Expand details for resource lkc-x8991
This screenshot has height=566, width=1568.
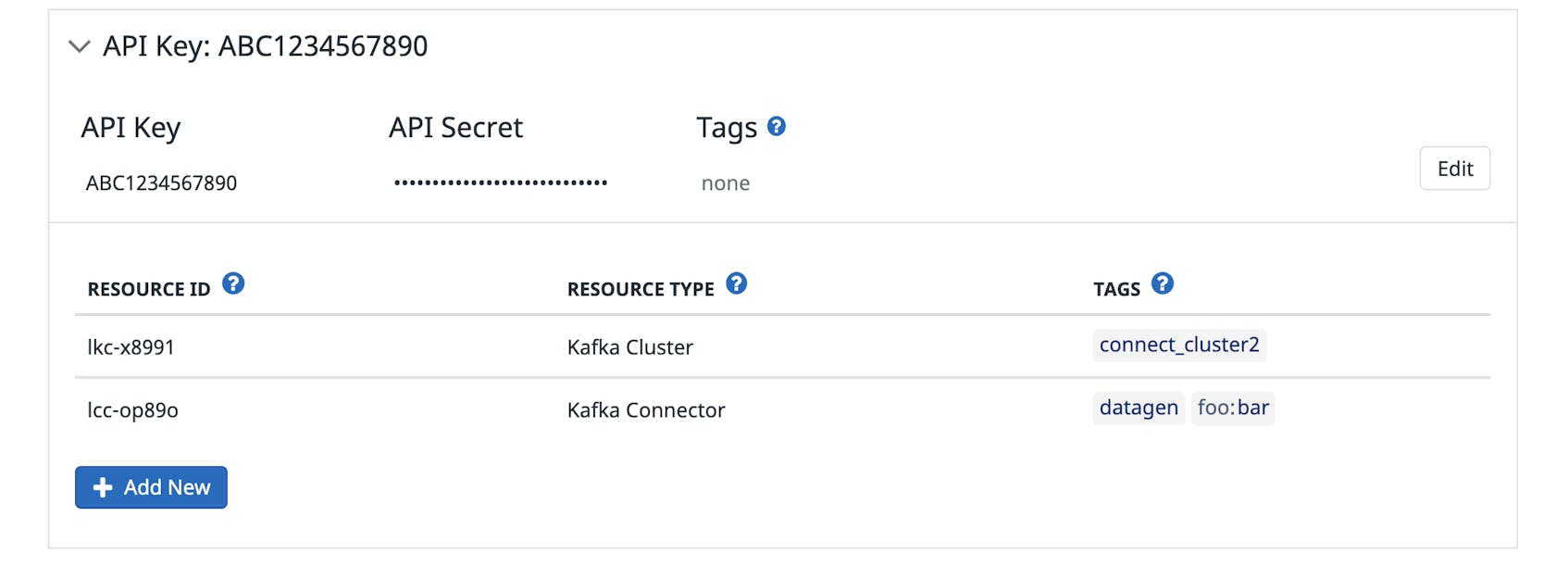129,346
